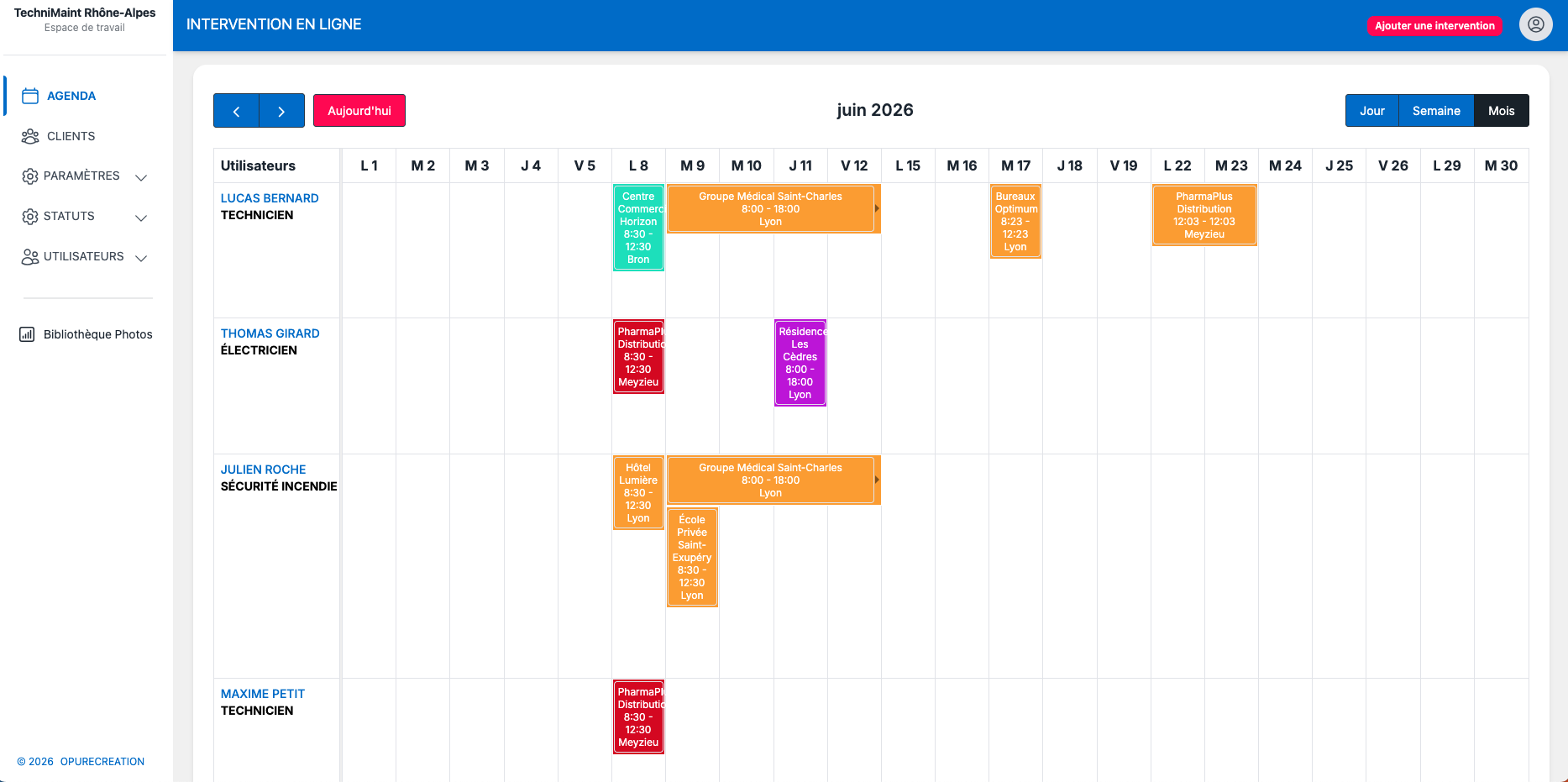
Task: Go to previous month arrow
Action: point(236,111)
